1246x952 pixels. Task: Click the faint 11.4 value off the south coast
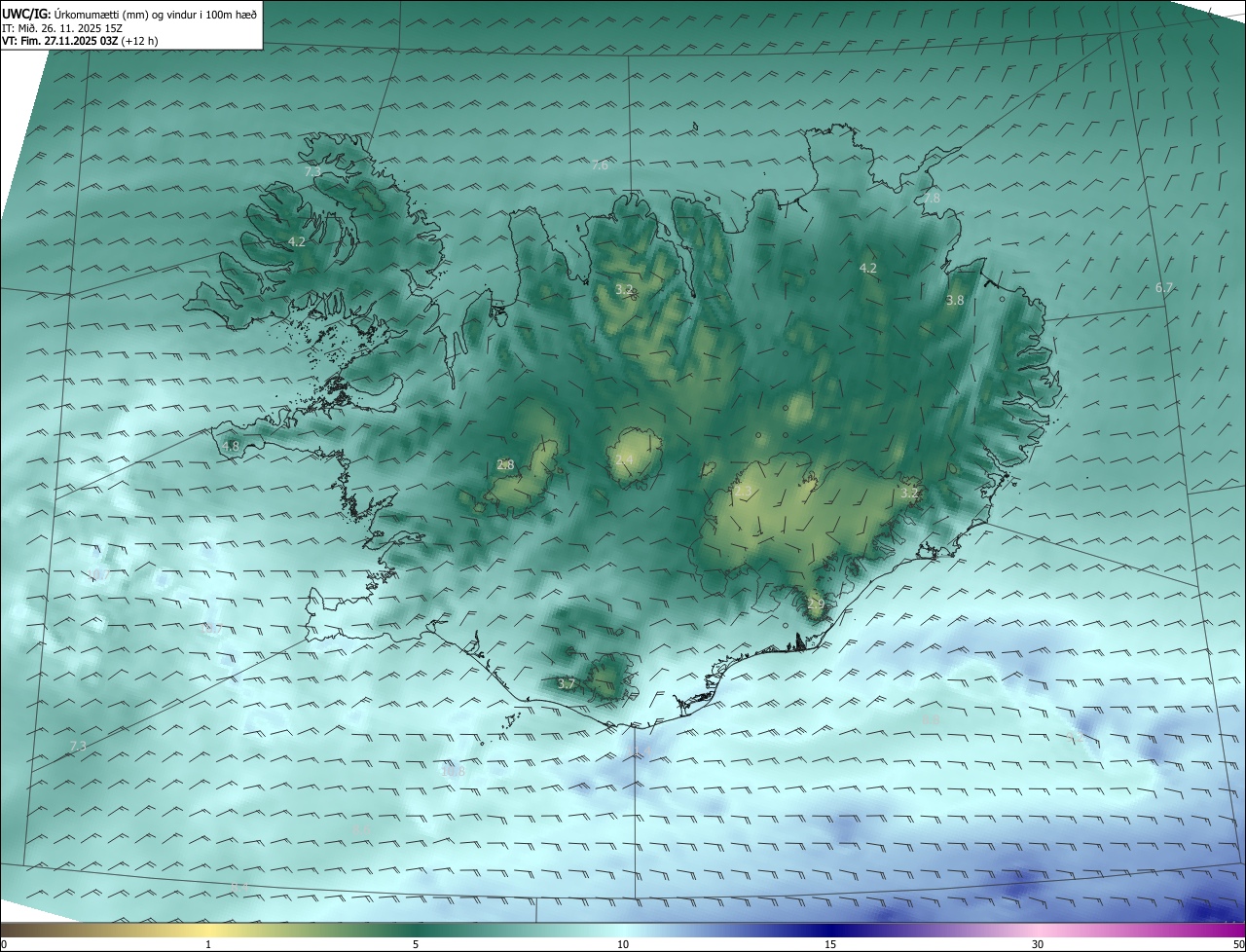(x=639, y=751)
